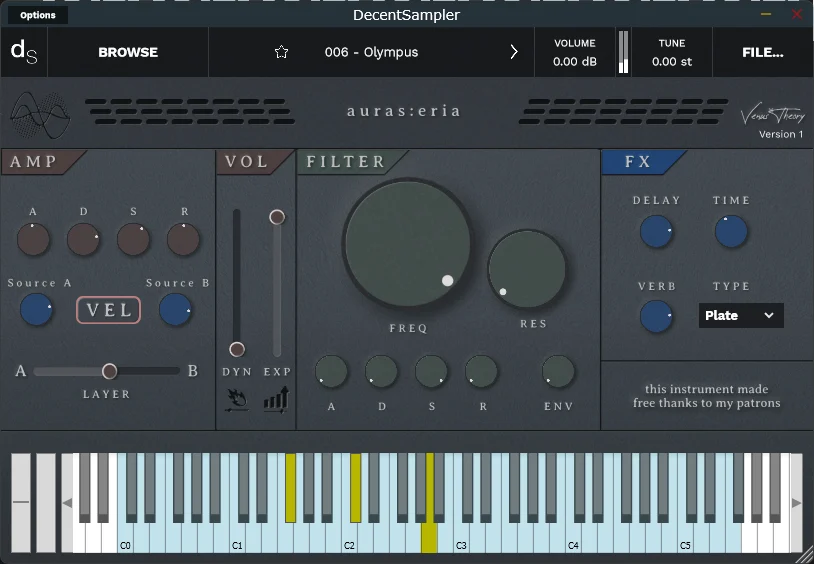Click the output level meter
Screen dimensions: 814x564
click(x=623, y=52)
